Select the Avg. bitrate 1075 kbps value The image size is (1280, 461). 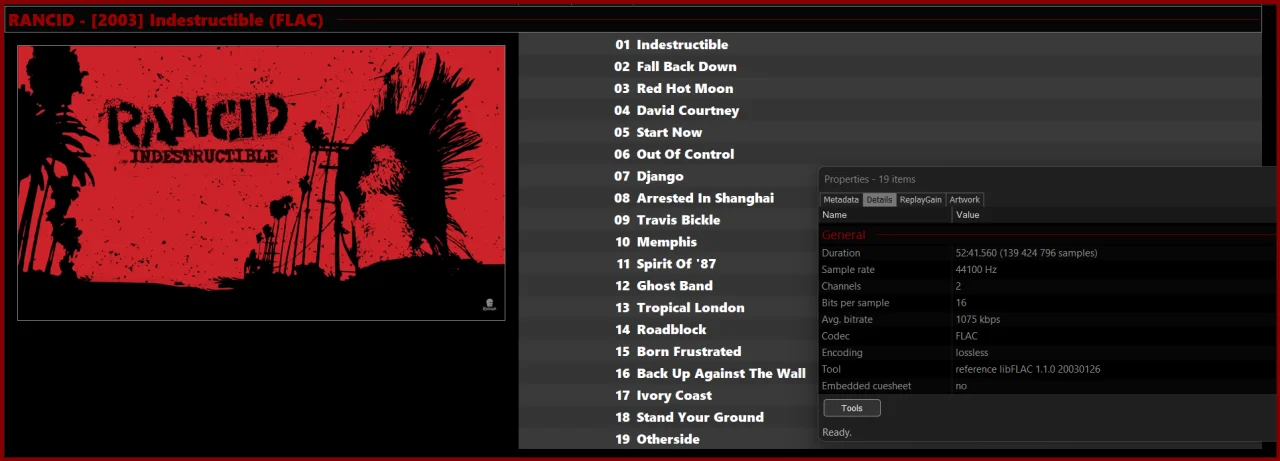978,320
